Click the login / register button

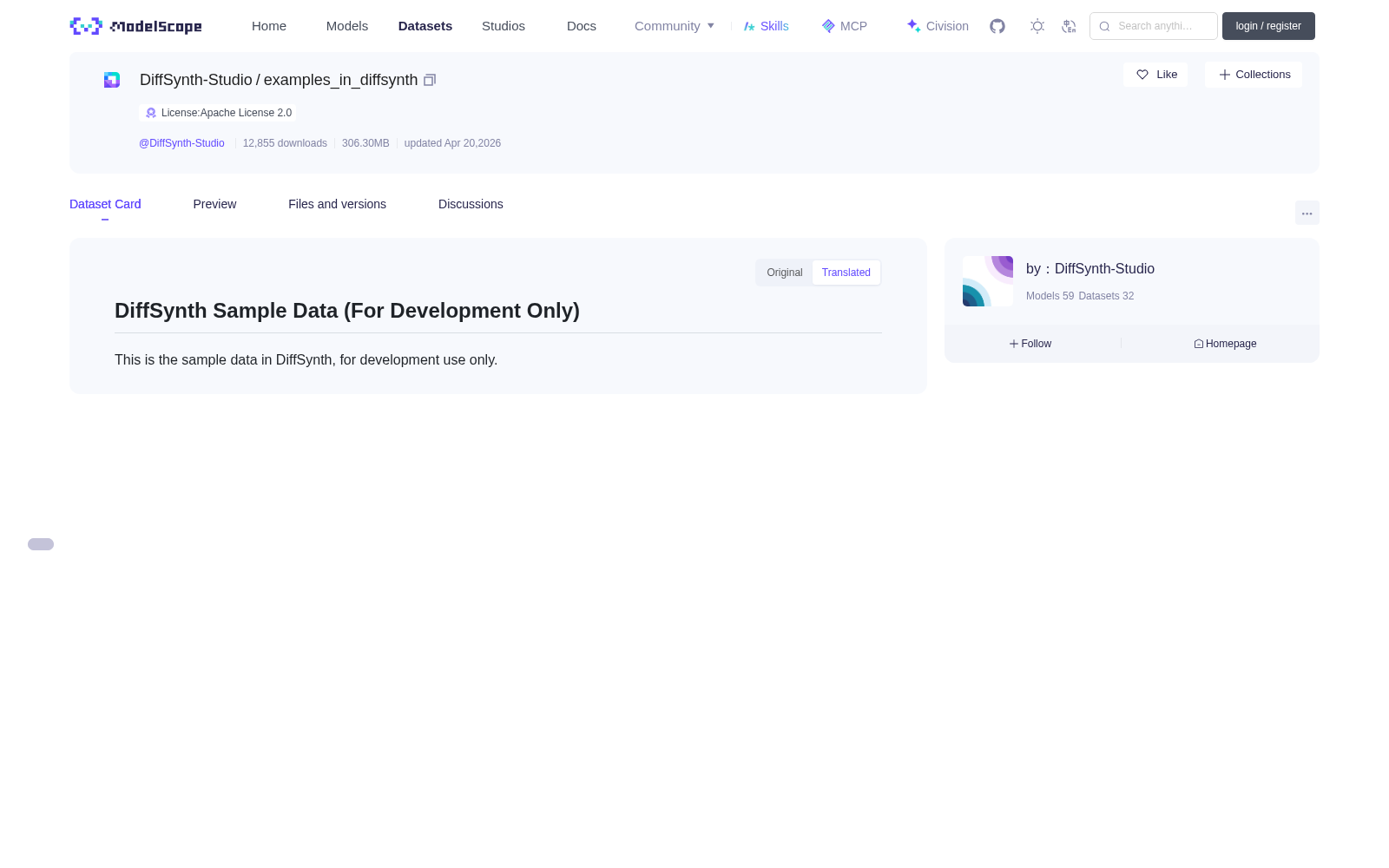pos(1268,26)
